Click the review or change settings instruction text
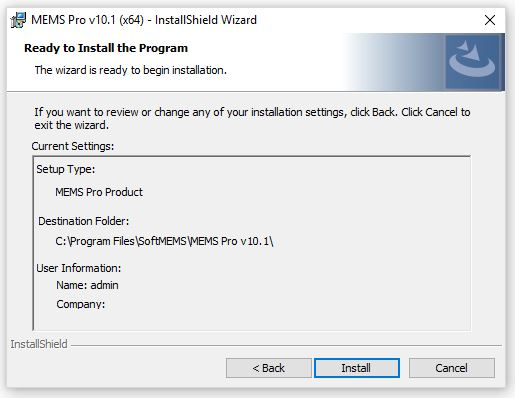Image resolution: width=515 pixels, height=398 pixels. click(x=252, y=118)
